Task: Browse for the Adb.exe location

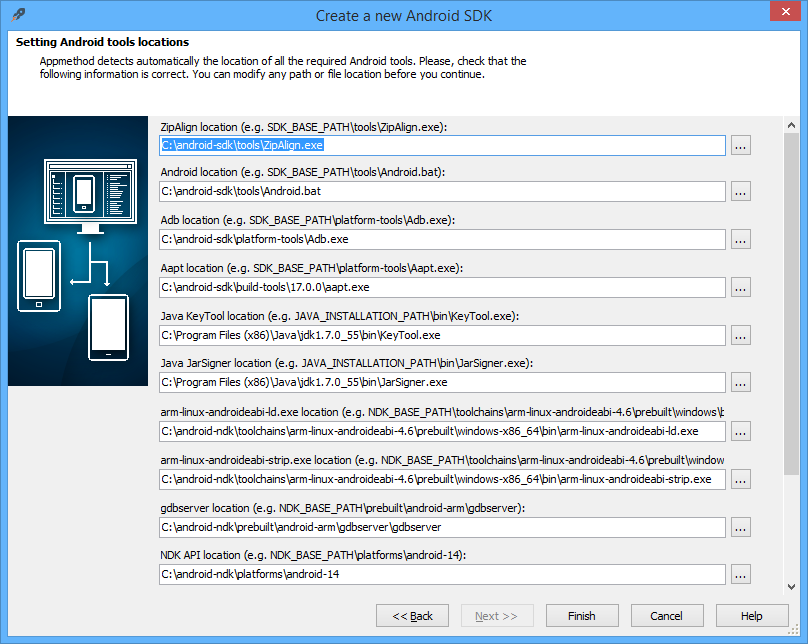Action: point(740,240)
